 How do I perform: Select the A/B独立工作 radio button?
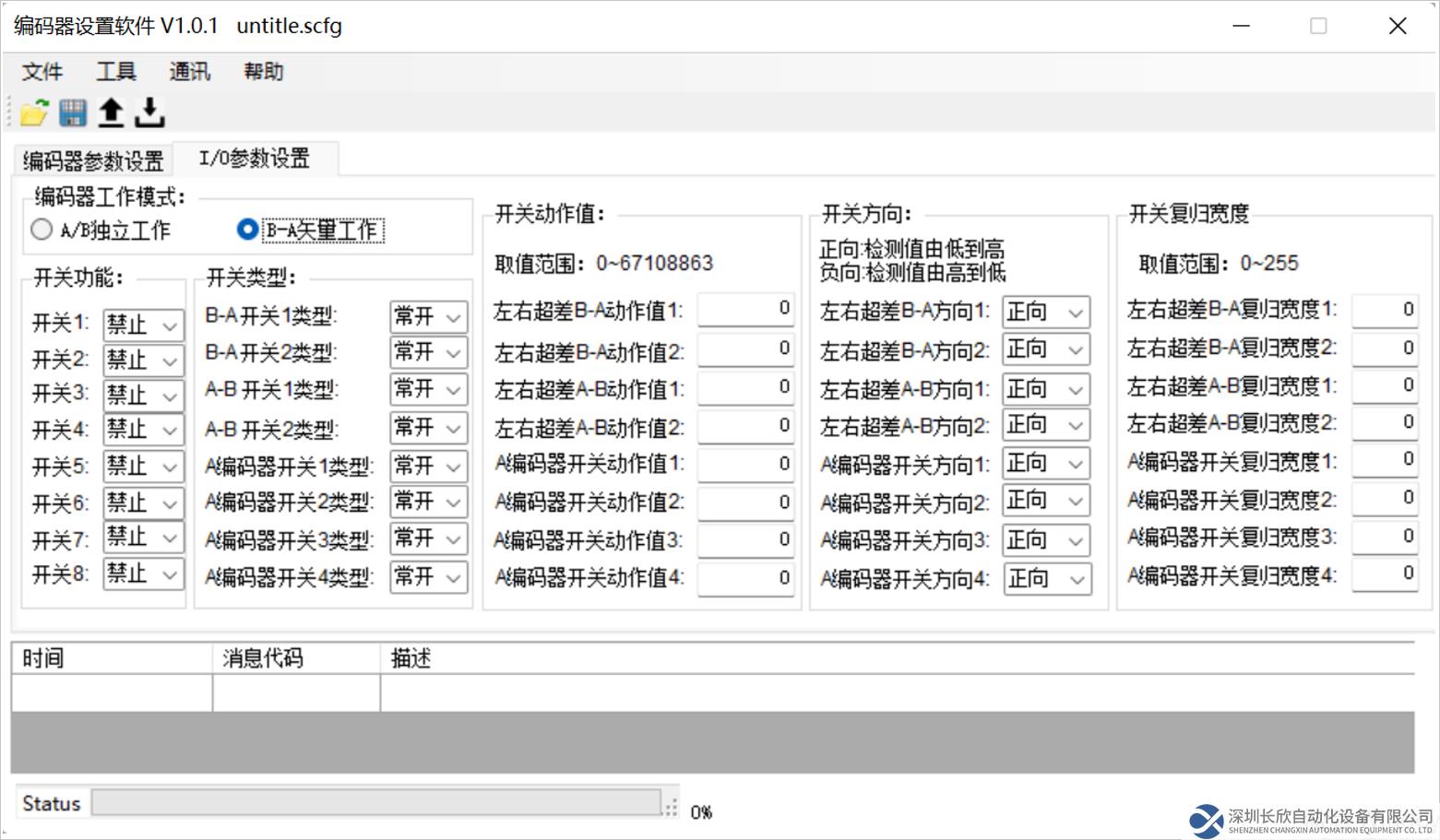(x=42, y=230)
